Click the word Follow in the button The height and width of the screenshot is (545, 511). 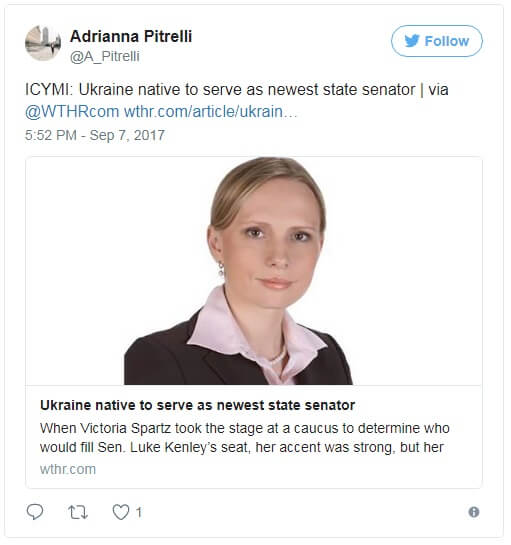click(x=447, y=41)
